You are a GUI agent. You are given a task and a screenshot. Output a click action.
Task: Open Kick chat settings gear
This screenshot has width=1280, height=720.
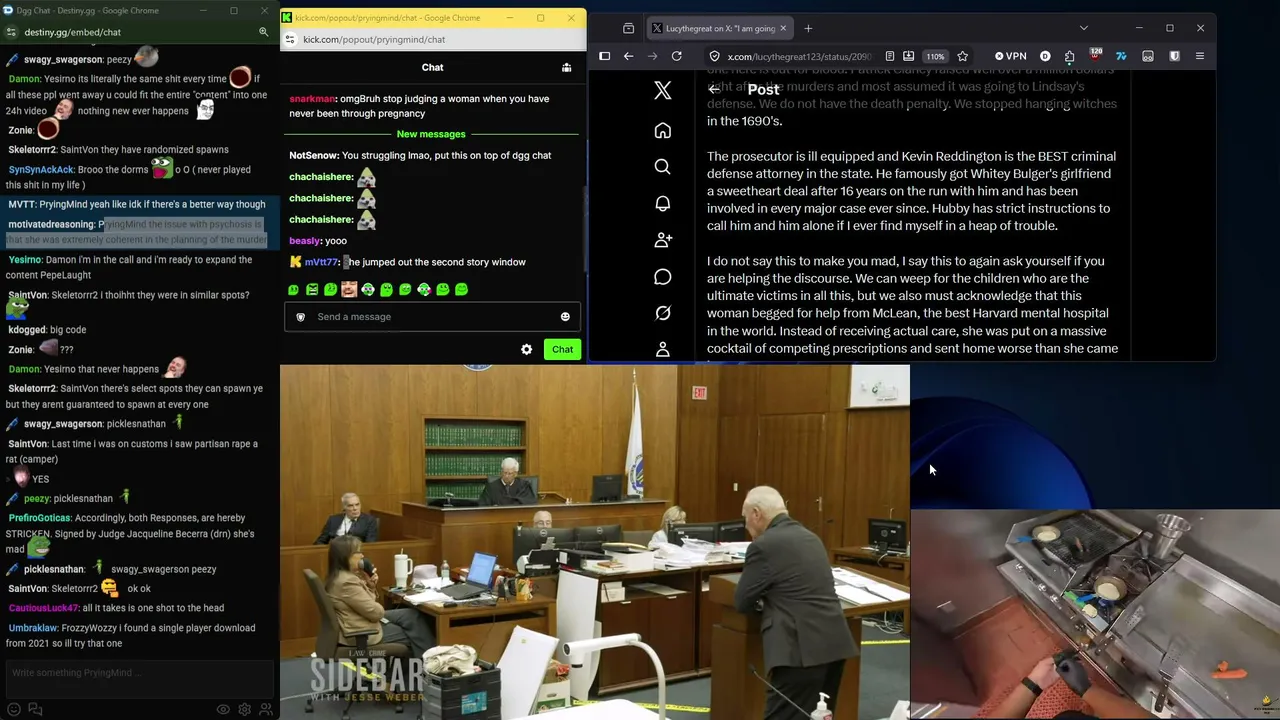point(526,349)
